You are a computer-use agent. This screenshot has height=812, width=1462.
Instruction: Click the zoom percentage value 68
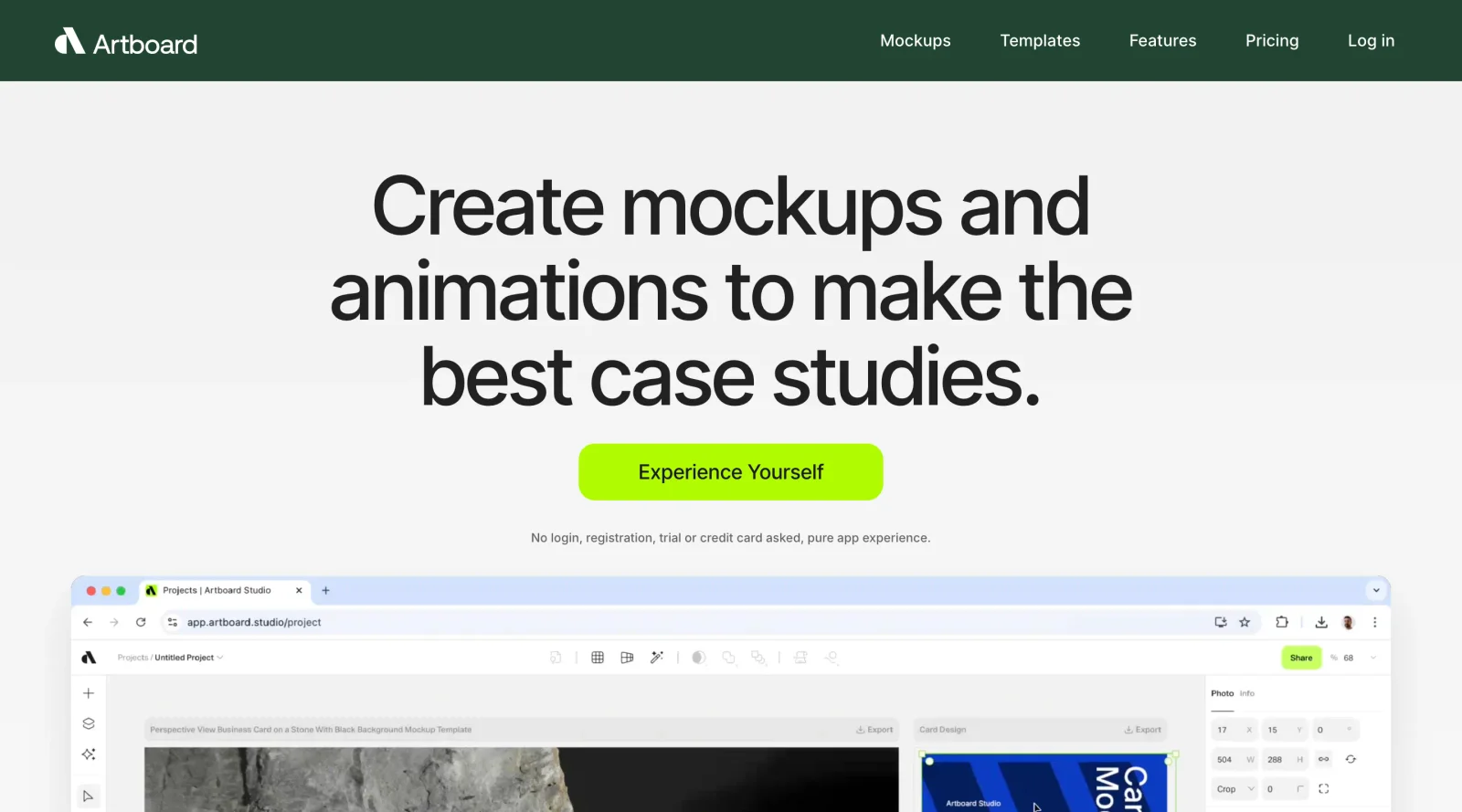point(1349,658)
